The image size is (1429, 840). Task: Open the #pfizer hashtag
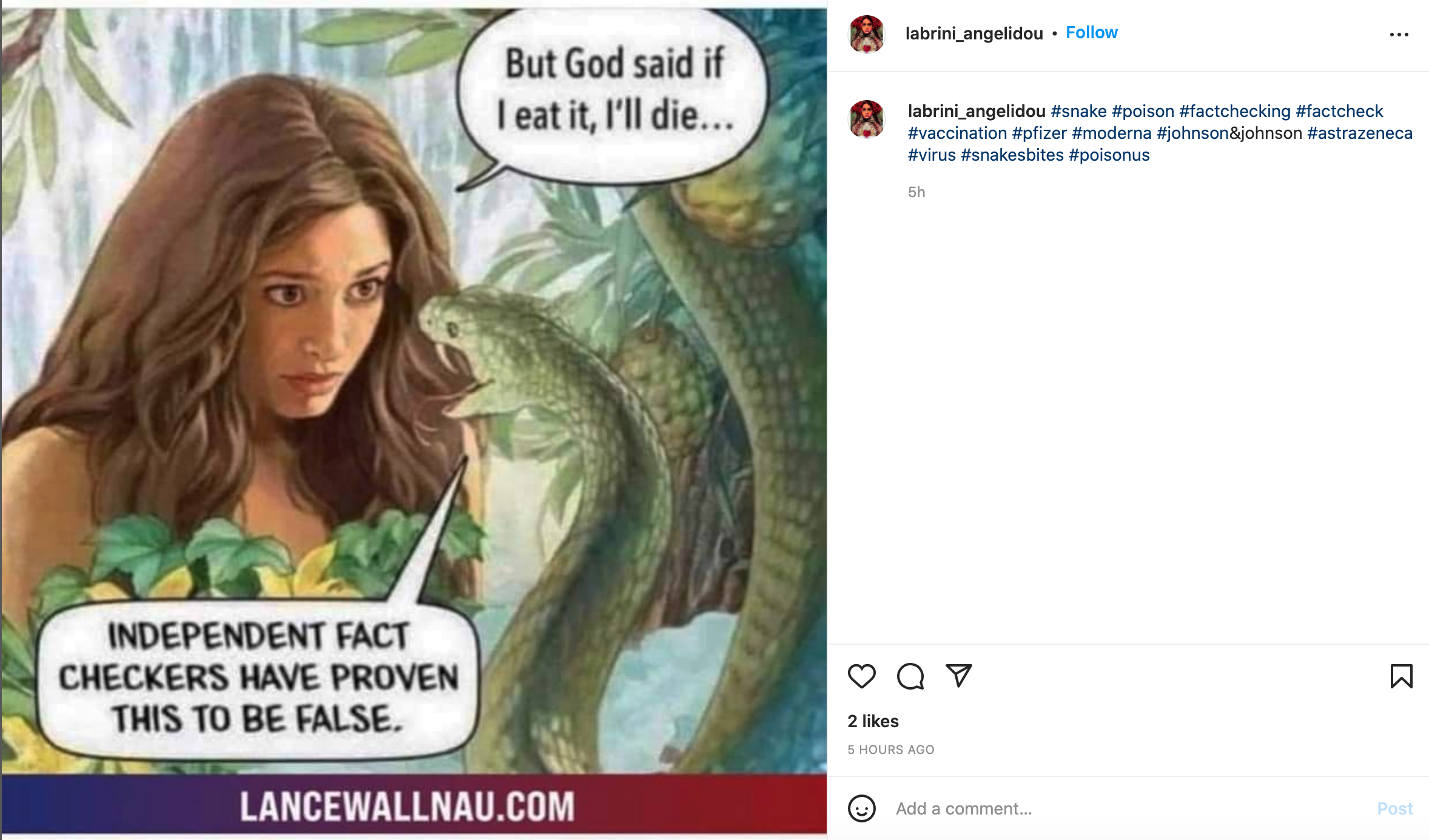coord(1039,133)
